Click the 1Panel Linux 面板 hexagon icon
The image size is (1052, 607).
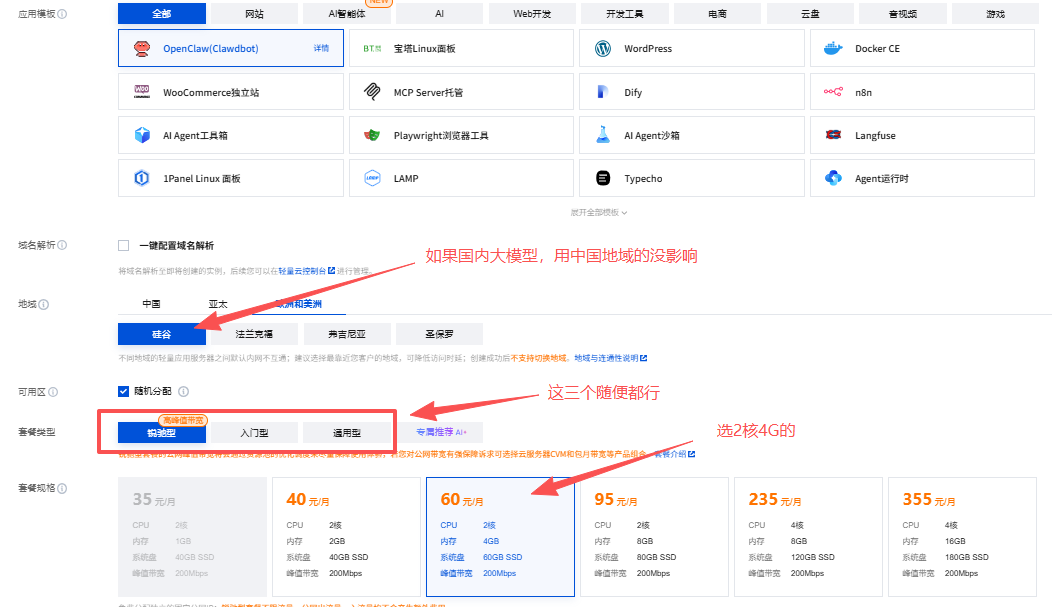coord(142,178)
